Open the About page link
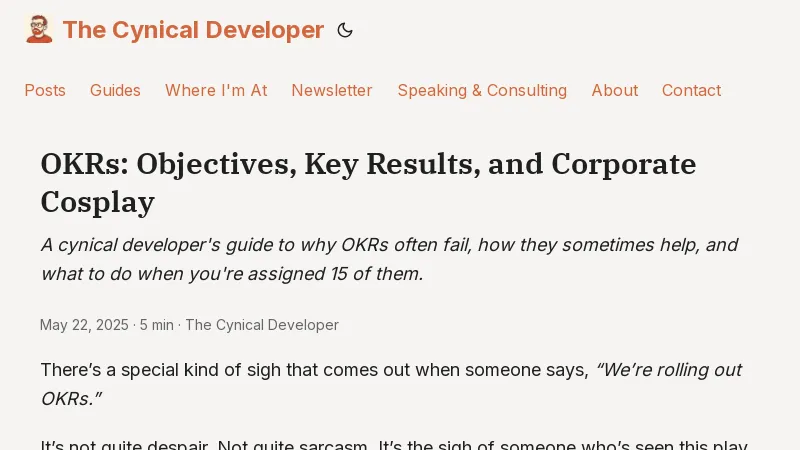Image resolution: width=800 pixels, height=450 pixels. (614, 90)
